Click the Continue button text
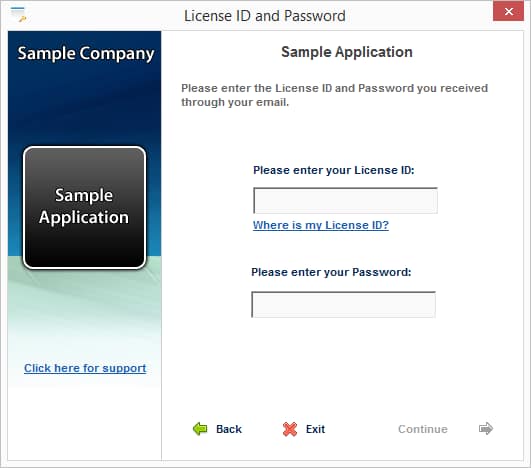This screenshot has width=531, height=468. point(423,429)
